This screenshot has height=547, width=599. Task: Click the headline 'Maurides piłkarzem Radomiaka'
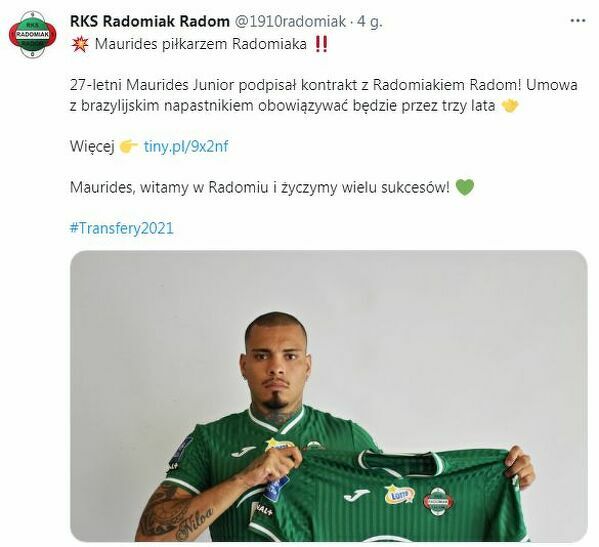point(201,44)
